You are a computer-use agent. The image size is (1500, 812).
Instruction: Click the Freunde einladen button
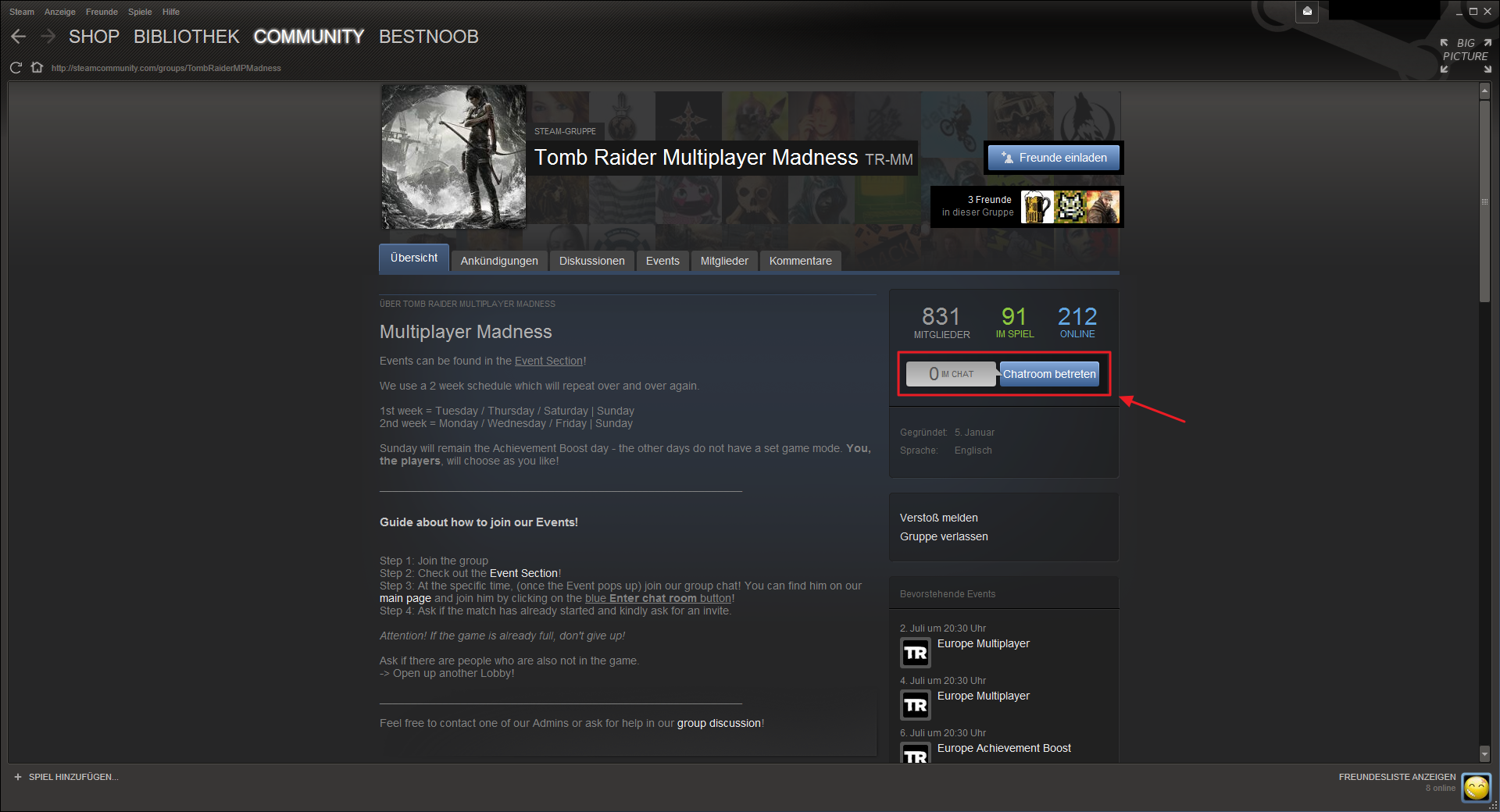[x=1054, y=158]
